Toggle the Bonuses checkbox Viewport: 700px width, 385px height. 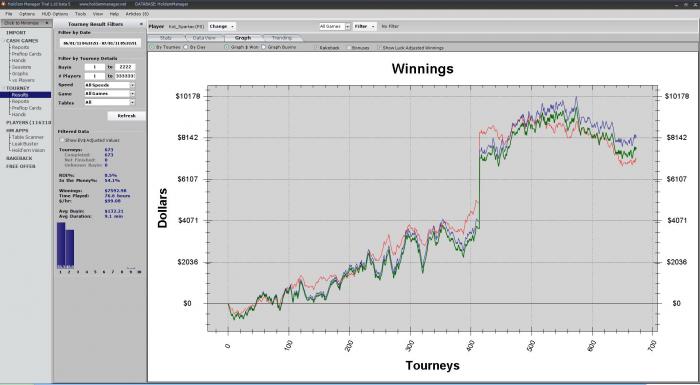point(348,47)
